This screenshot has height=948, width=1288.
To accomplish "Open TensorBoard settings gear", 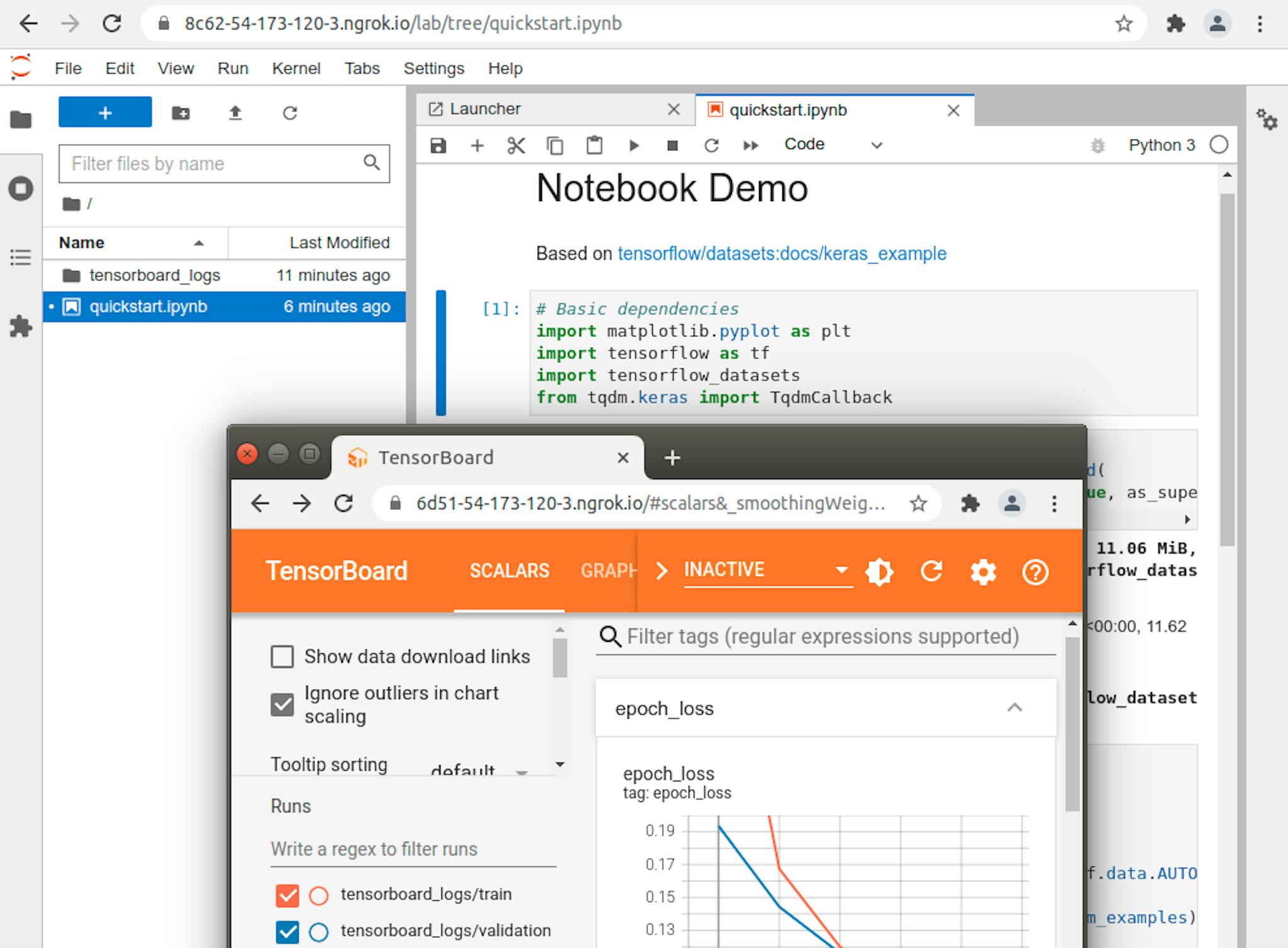I will click(983, 571).
